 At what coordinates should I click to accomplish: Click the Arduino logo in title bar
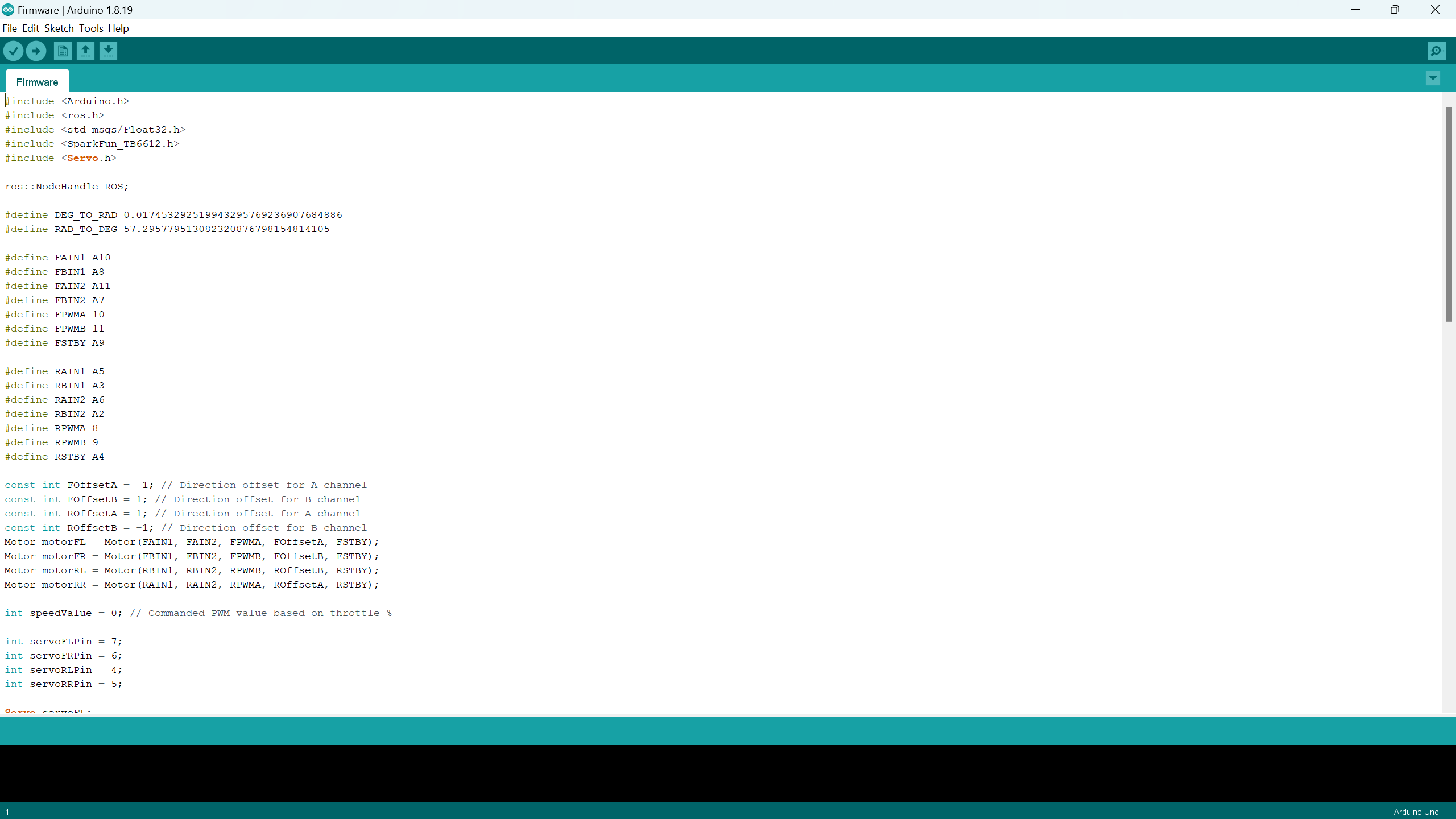click(8, 10)
